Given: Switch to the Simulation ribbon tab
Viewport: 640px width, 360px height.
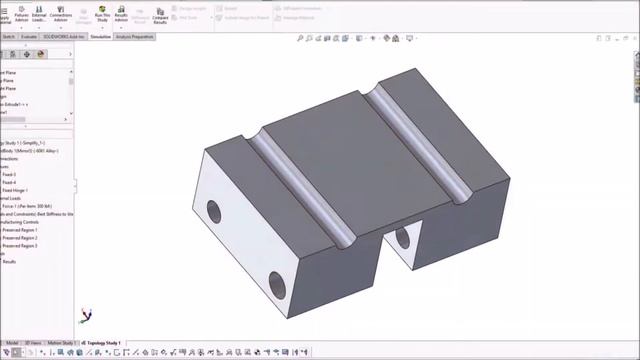Looking at the screenshot, I should point(100,37).
